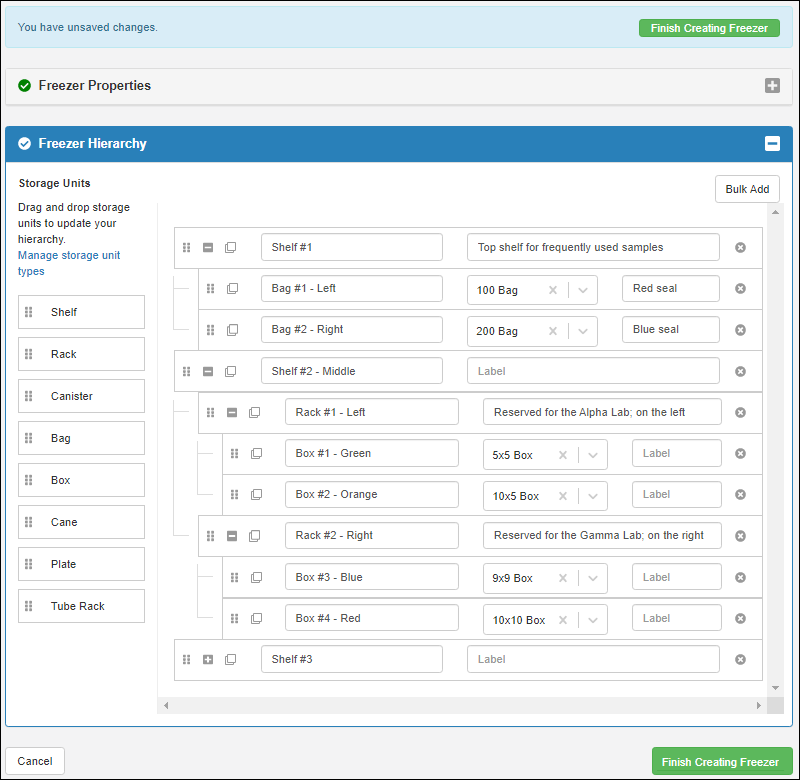Select the Canister storage unit type
The height and width of the screenshot is (780, 800).
coord(82,396)
